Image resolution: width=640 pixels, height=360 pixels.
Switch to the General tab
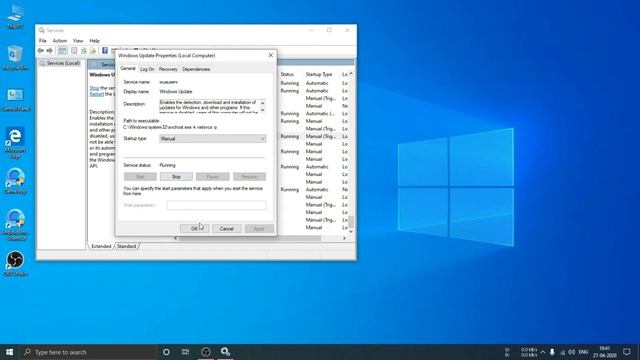[128, 69]
